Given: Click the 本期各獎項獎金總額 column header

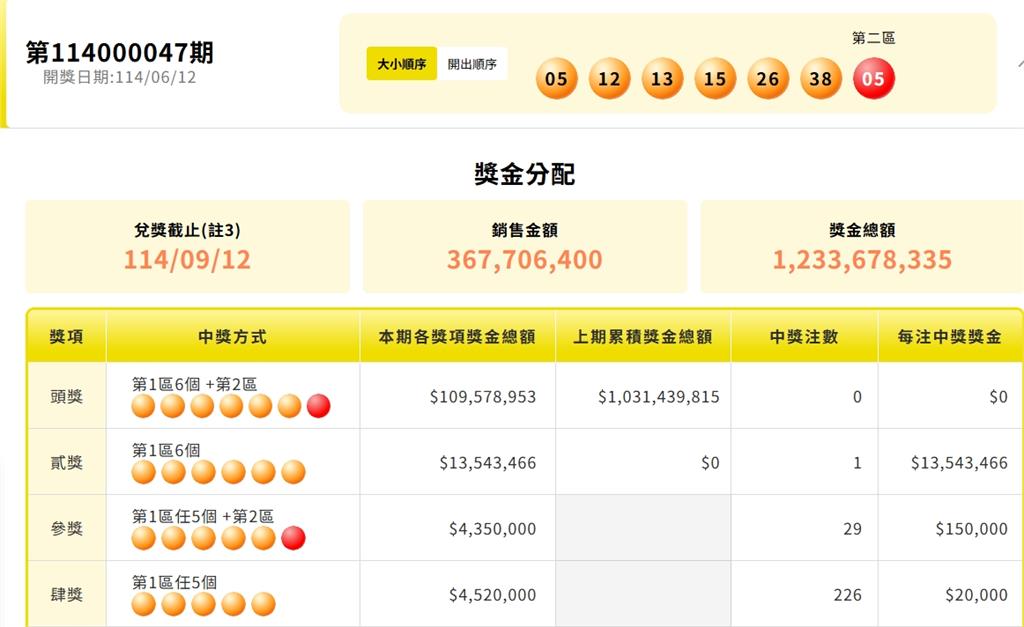Looking at the screenshot, I should click(457, 337).
